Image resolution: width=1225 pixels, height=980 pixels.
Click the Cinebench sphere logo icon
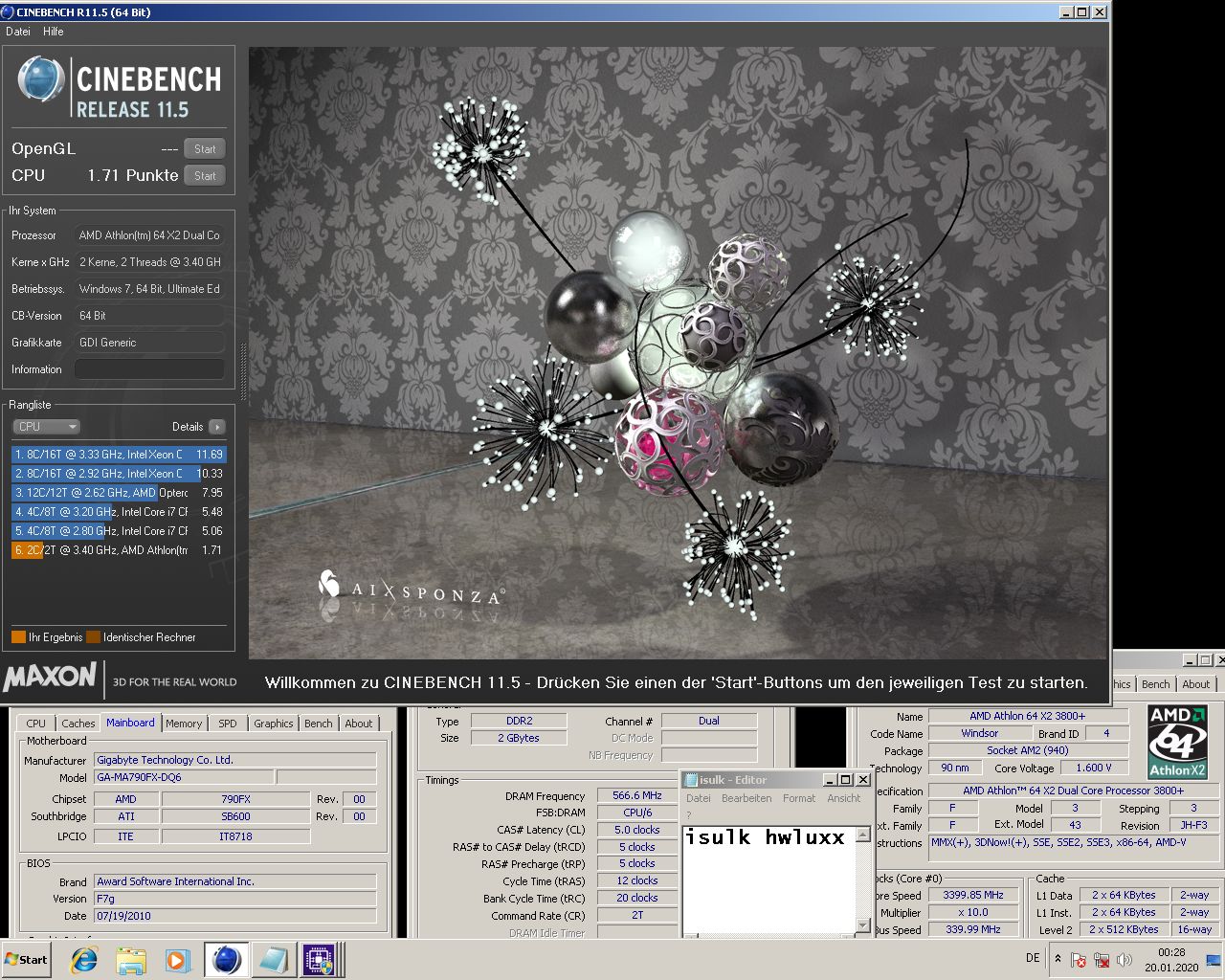click(x=41, y=78)
